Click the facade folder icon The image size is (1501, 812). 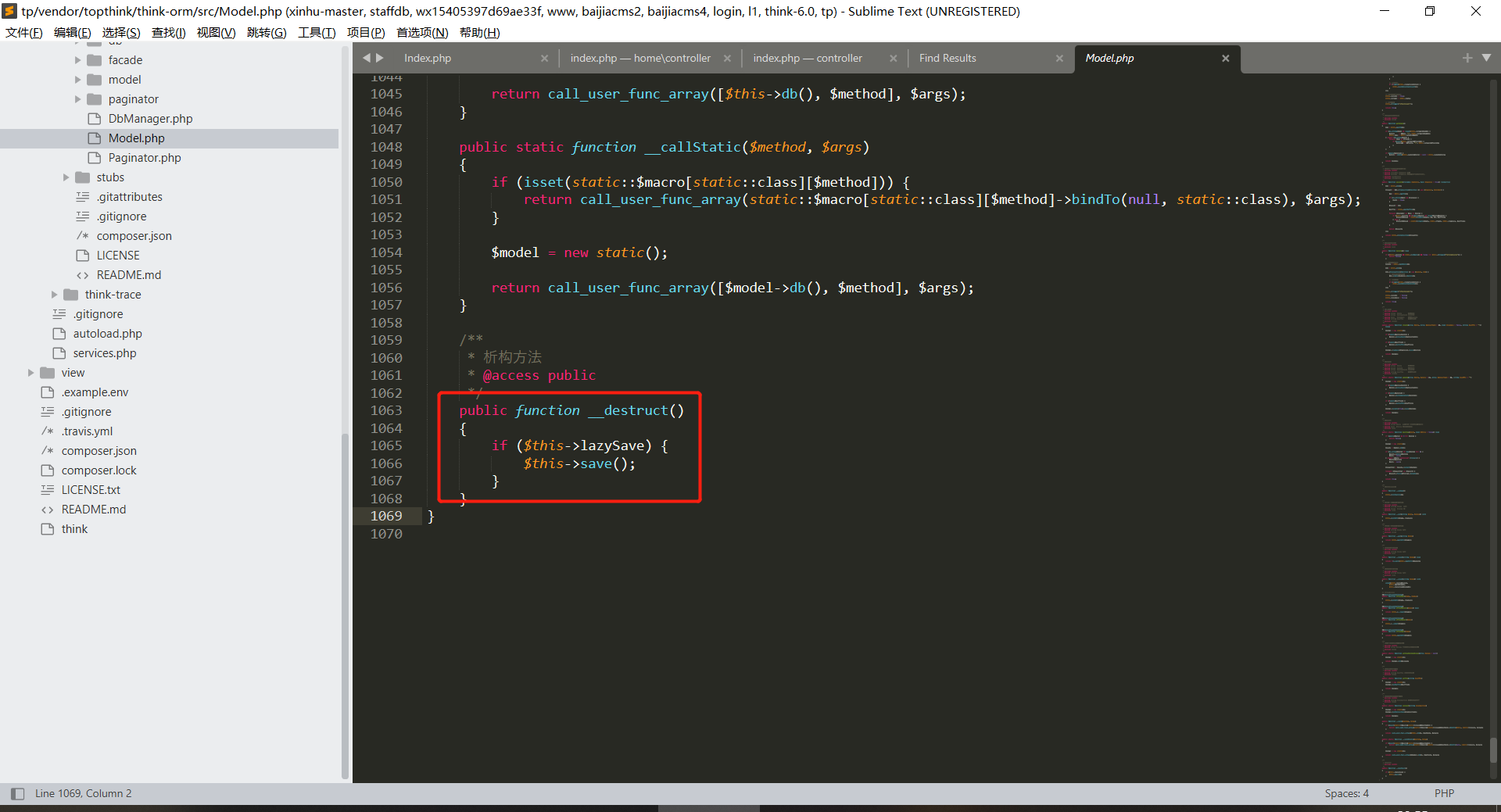[x=95, y=60]
